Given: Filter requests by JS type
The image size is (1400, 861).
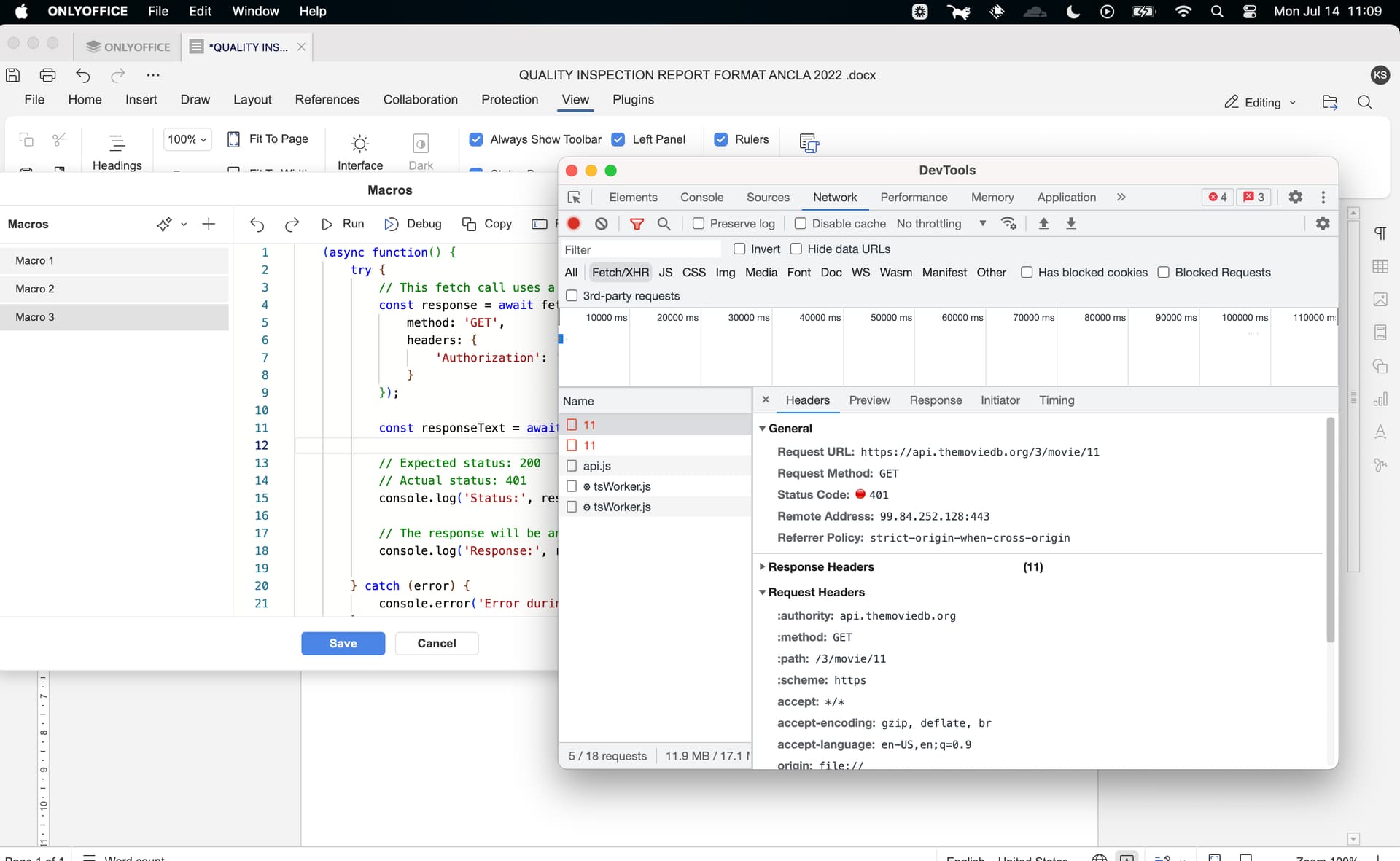Looking at the screenshot, I should [x=666, y=273].
